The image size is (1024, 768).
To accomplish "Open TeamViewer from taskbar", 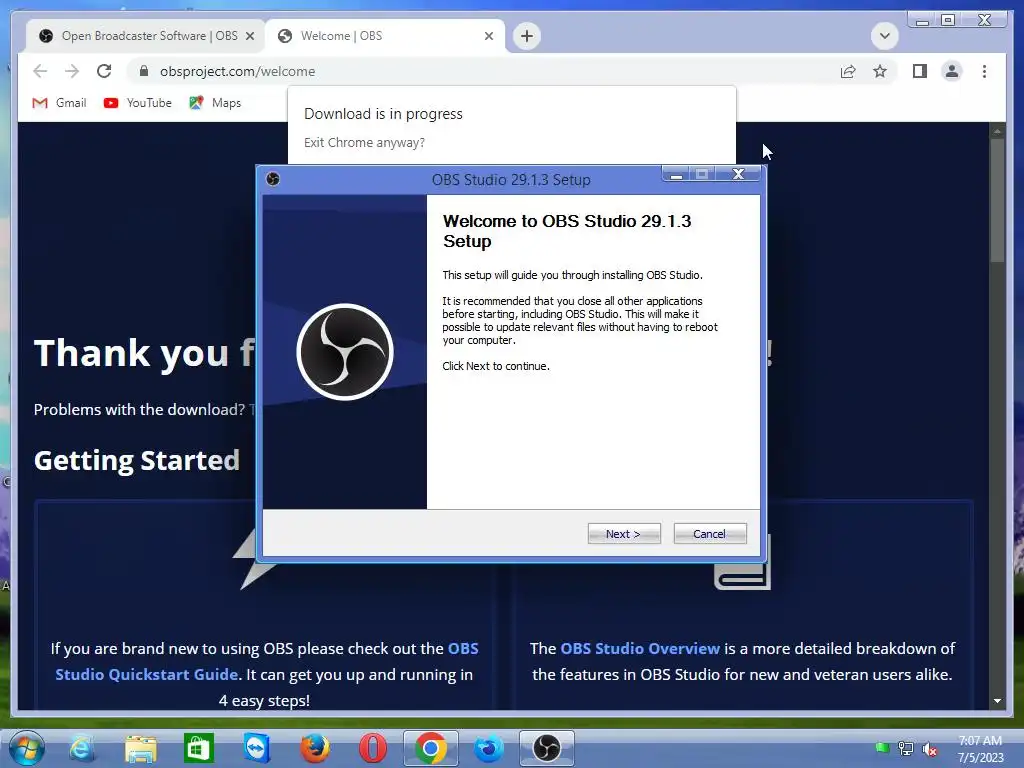I will click(x=257, y=748).
